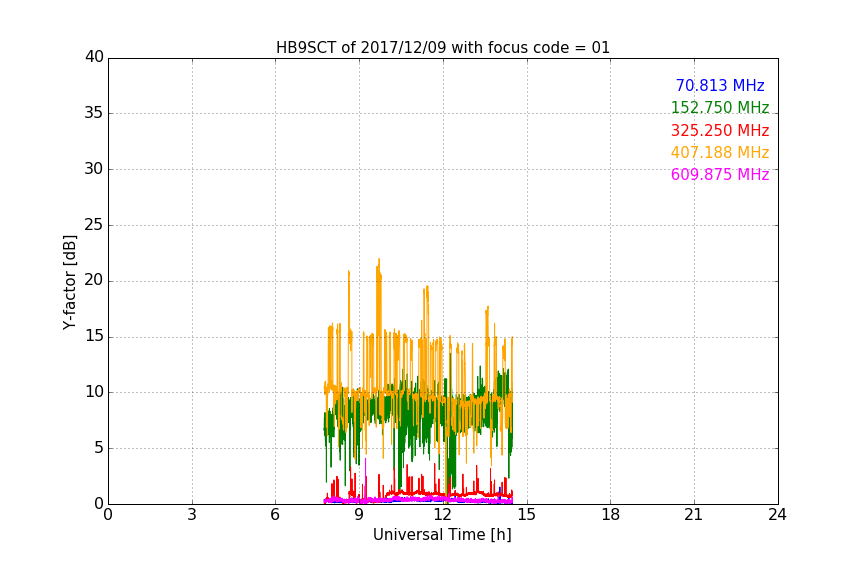Click the Y-factor [dB] axis label
Image resolution: width=864 pixels, height=576 pixels.
[69, 282]
